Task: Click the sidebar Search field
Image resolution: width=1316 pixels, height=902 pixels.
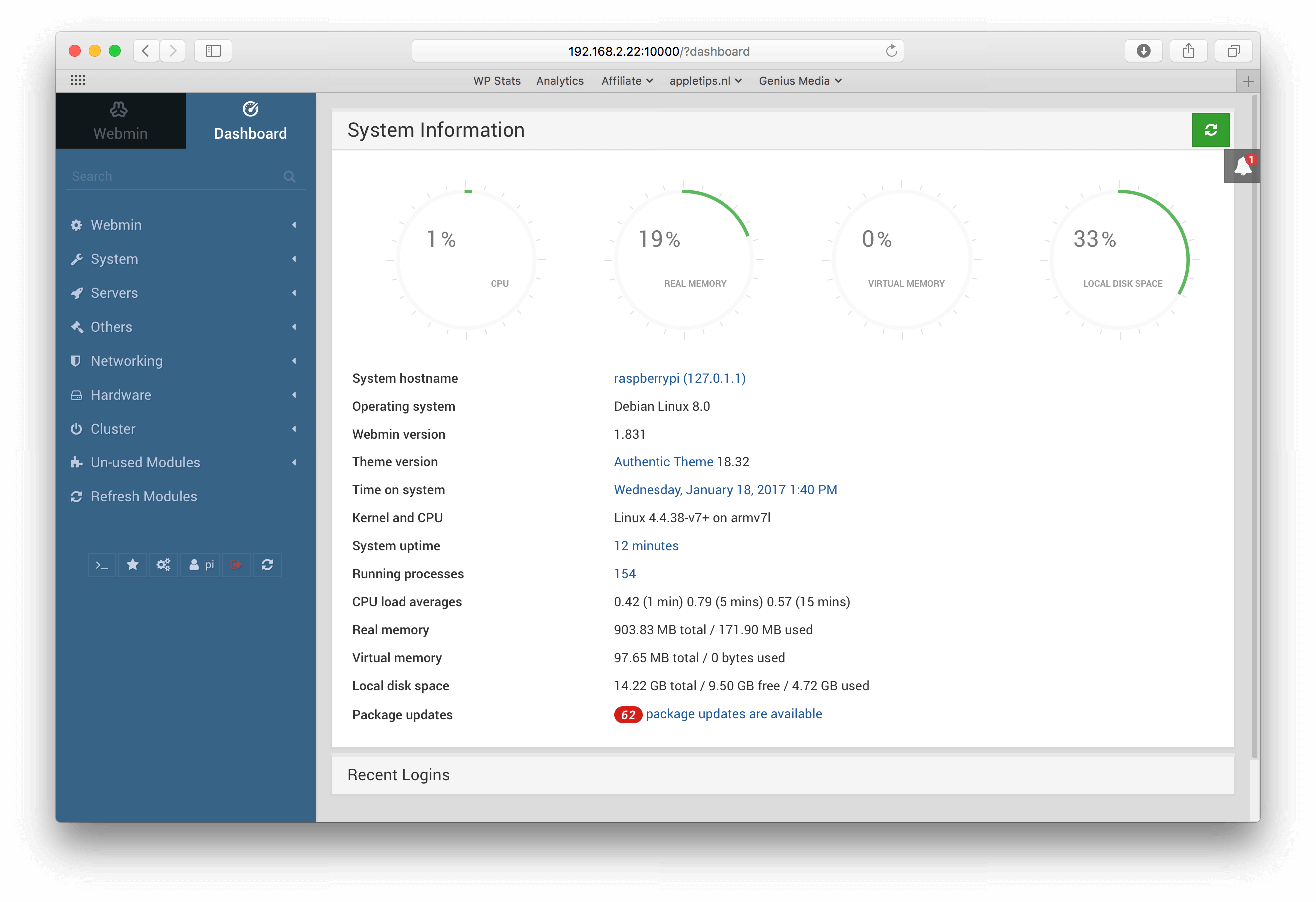Action: click(x=176, y=176)
